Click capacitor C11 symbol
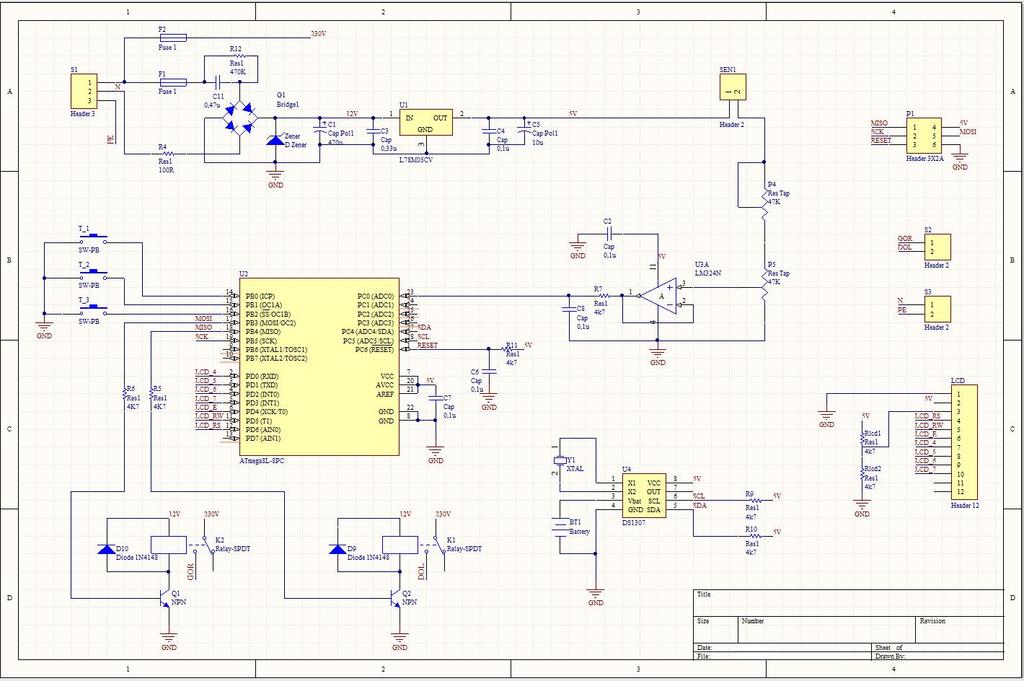Image resolution: width=1024 pixels, height=681 pixels. [x=219, y=82]
